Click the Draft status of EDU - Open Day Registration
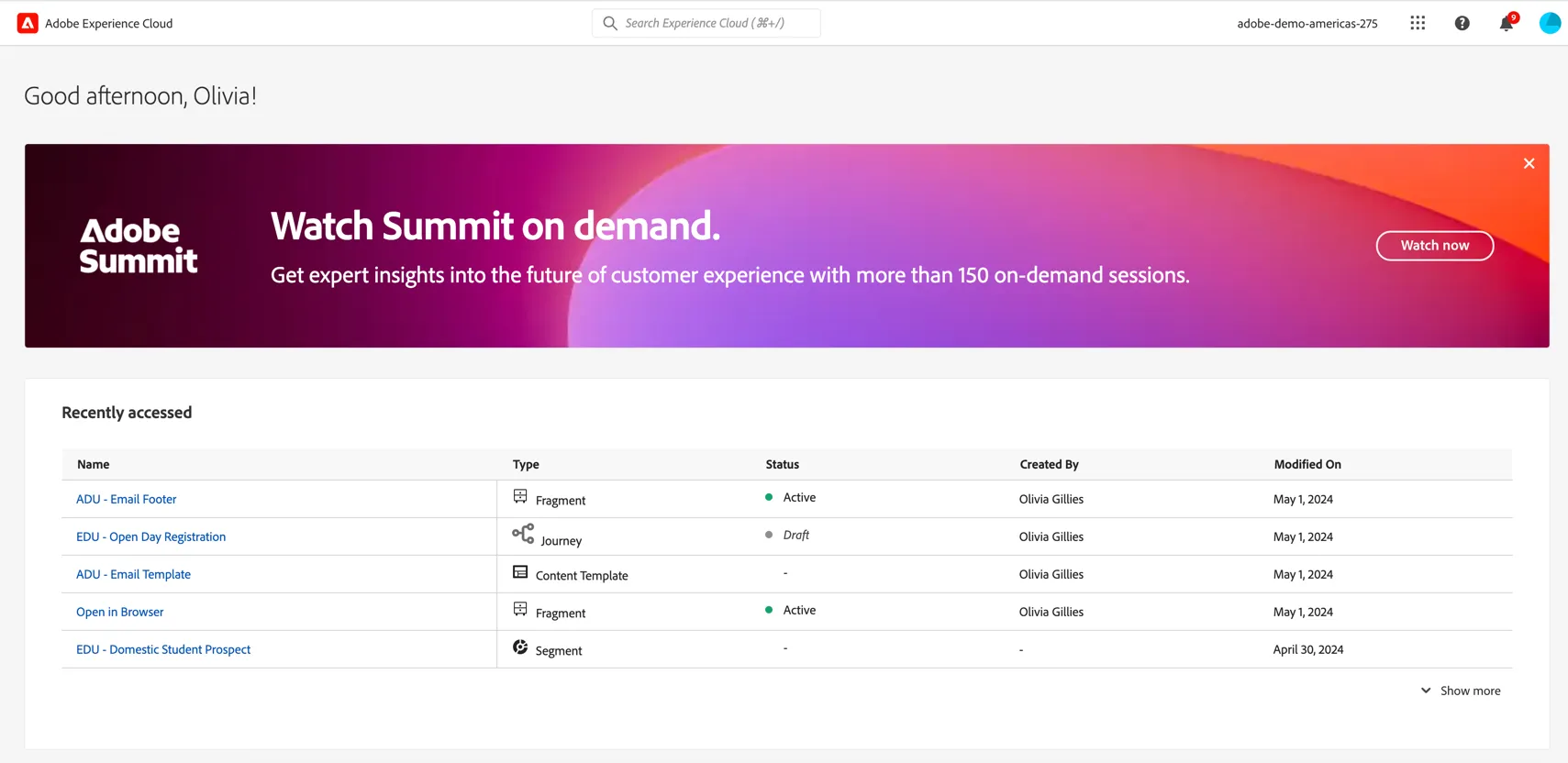Viewport: 1568px width, 763px height. [796, 535]
